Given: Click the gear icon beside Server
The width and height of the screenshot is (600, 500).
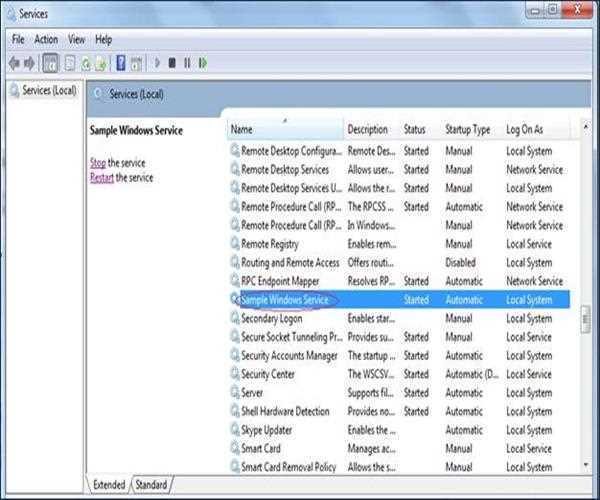Looking at the screenshot, I should tap(235, 392).
